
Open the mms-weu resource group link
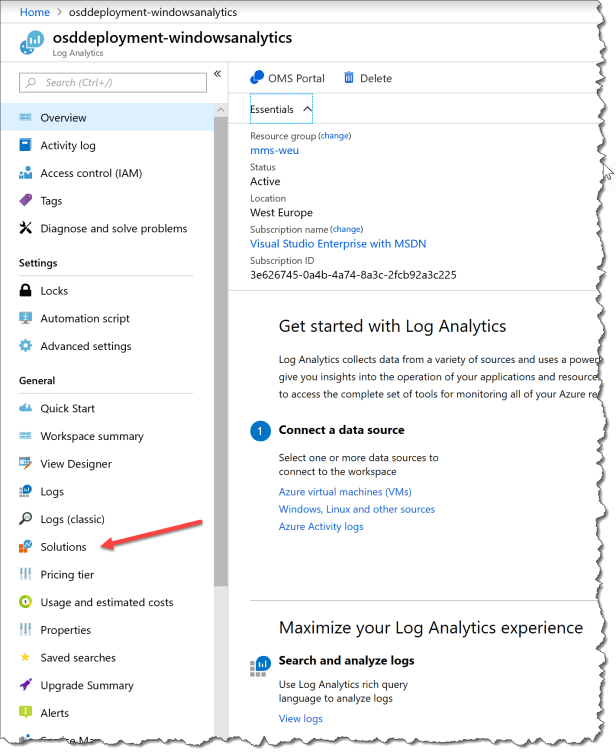274,150
